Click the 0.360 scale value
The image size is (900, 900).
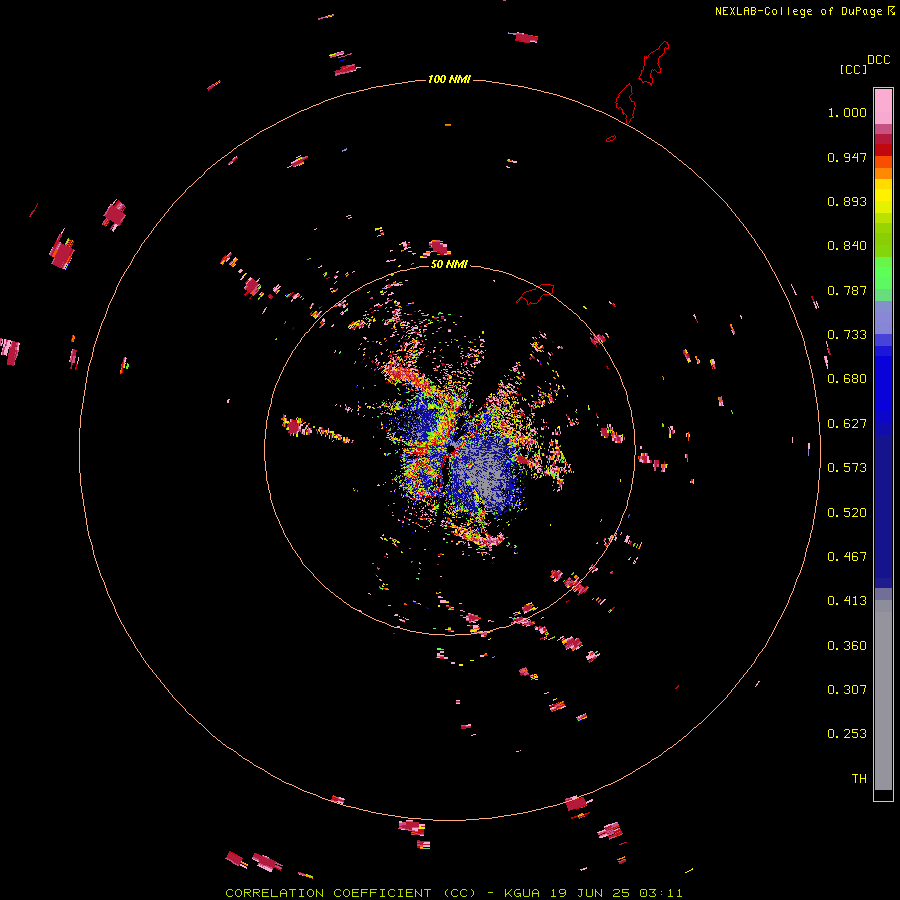[847, 646]
